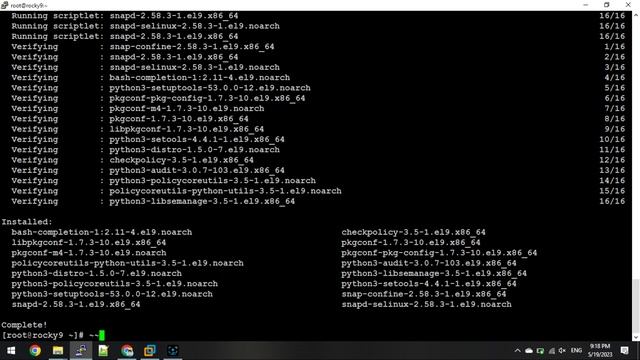Click the 'Installed:' heading
The width and height of the screenshot is (640, 360).
27,222
